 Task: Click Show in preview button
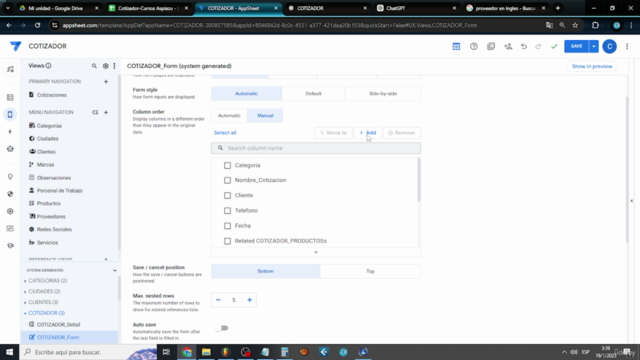[592, 66]
